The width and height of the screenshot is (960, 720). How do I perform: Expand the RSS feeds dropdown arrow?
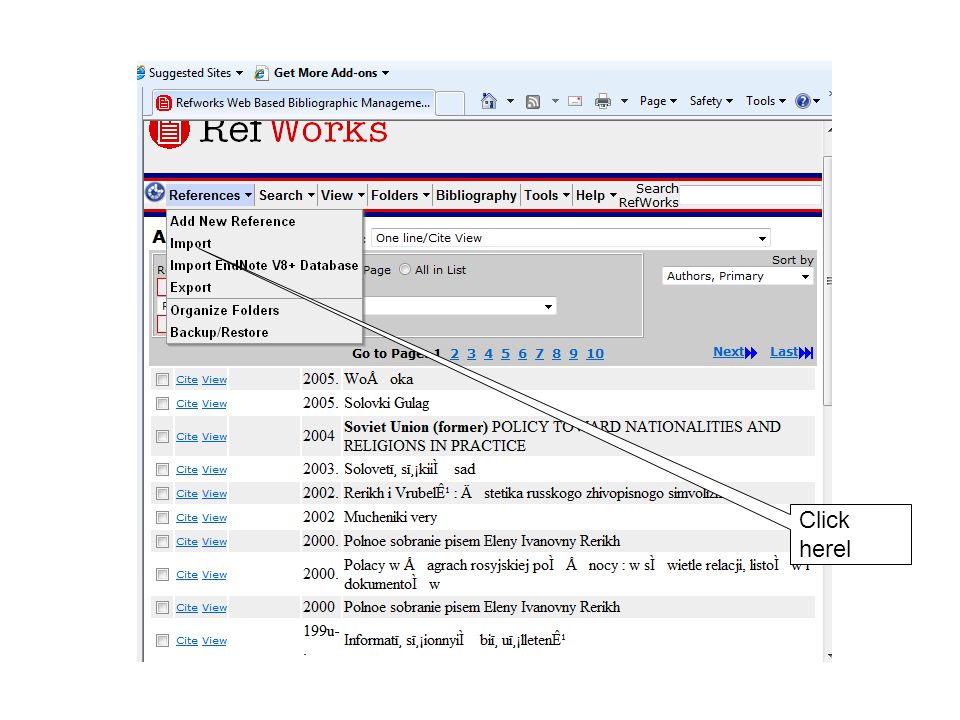click(x=555, y=101)
